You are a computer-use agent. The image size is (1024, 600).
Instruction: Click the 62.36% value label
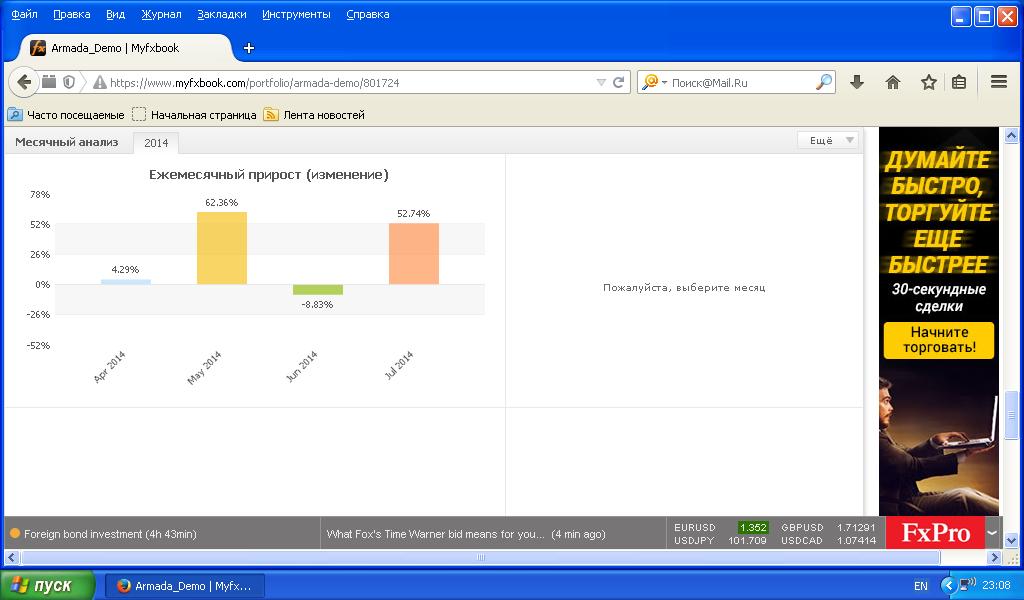tap(221, 202)
